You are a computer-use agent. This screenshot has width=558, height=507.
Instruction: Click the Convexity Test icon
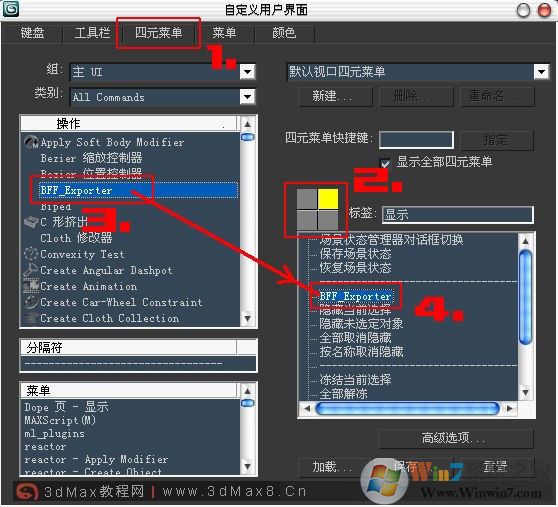(31, 254)
